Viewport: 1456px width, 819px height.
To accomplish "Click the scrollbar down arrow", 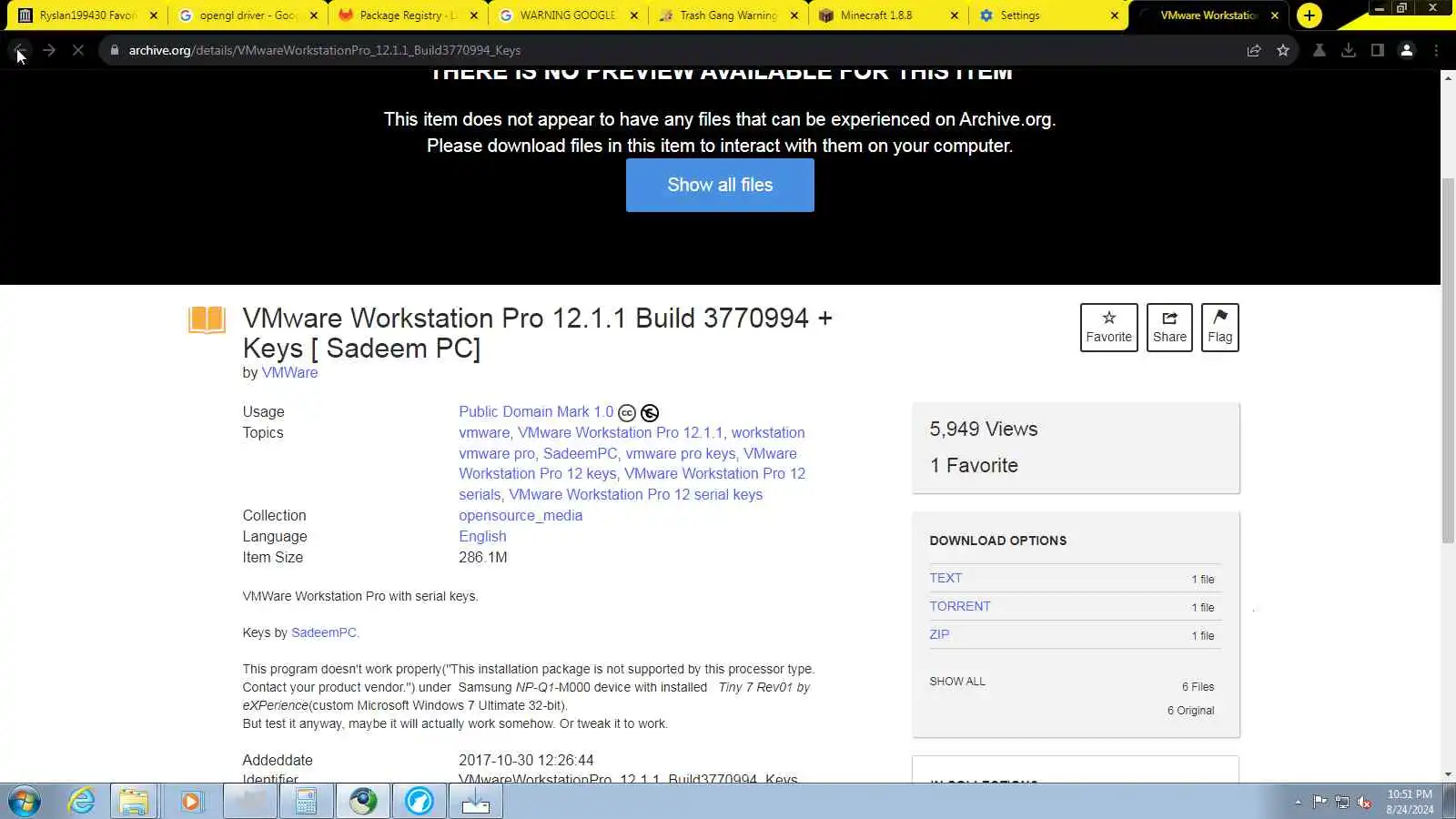I will click(x=1448, y=774).
